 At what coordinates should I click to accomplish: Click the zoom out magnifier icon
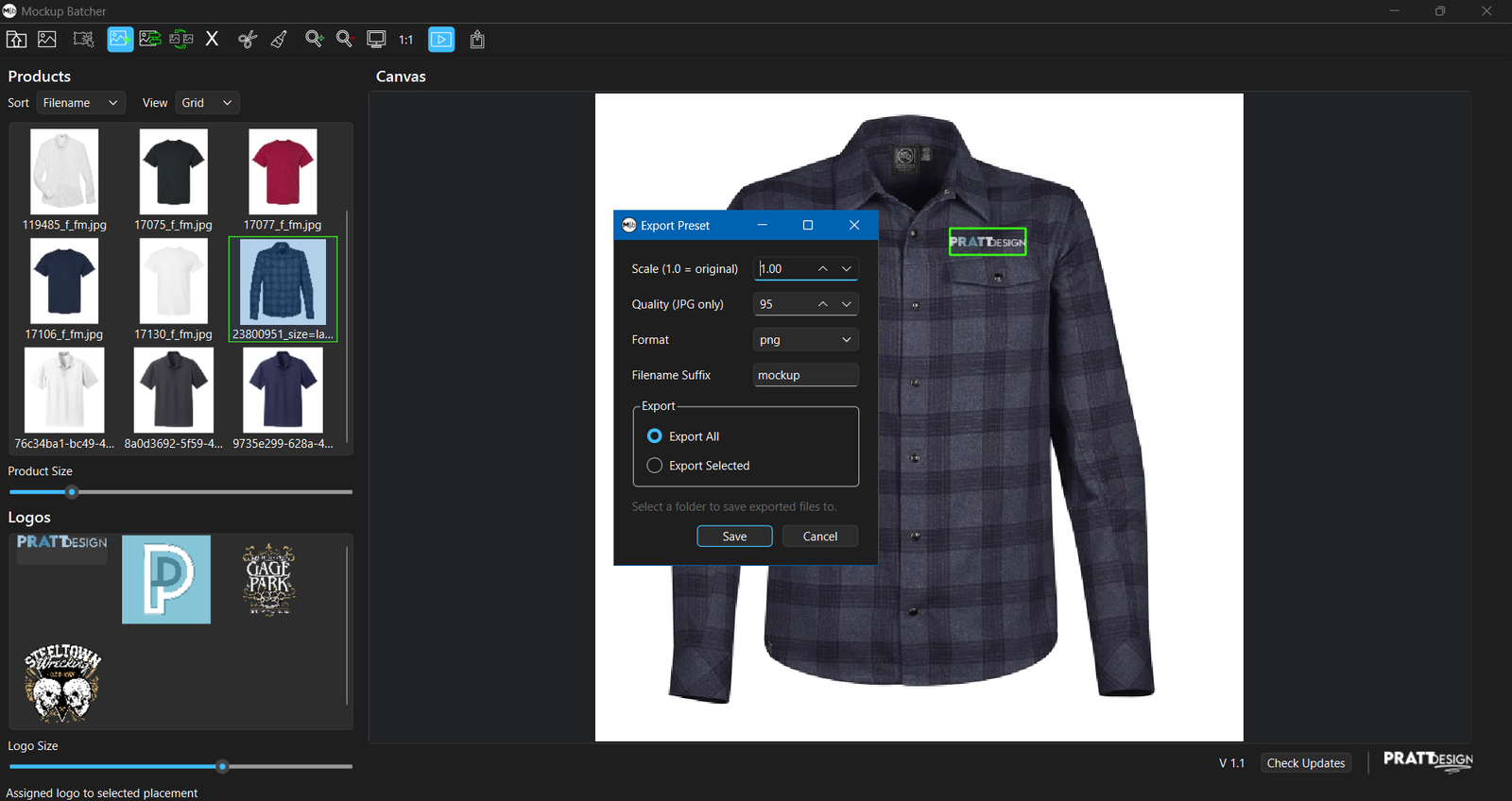[x=345, y=39]
